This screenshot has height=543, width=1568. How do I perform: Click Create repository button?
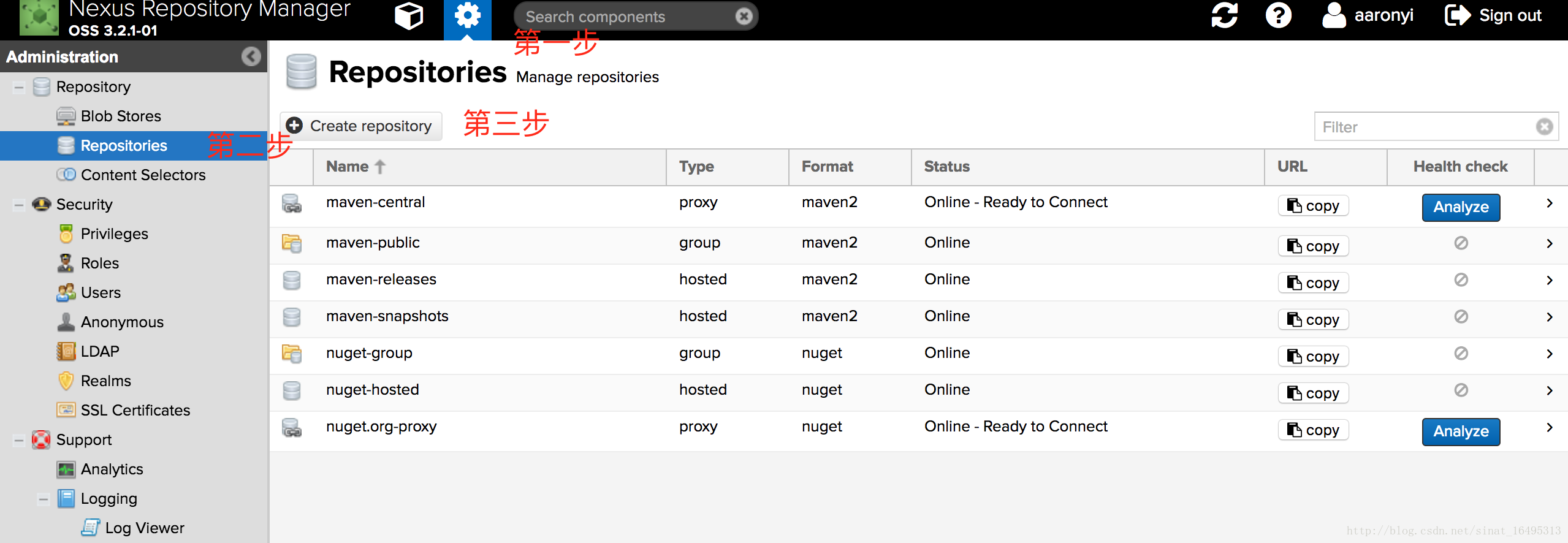click(x=361, y=126)
